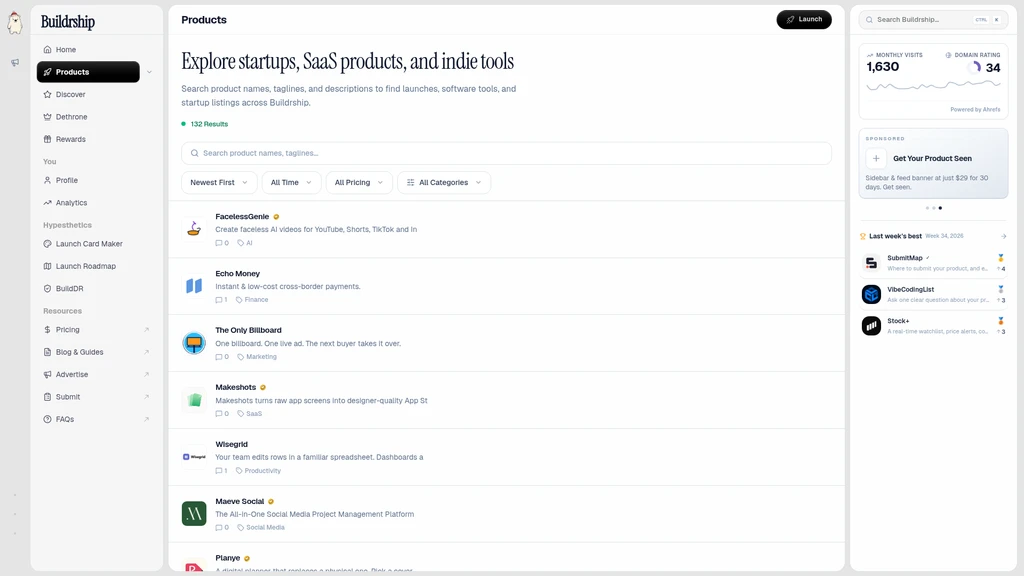This screenshot has width=1024, height=576.
Task: Open comments on FacelessGenie
Action: pyautogui.click(x=222, y=243)
